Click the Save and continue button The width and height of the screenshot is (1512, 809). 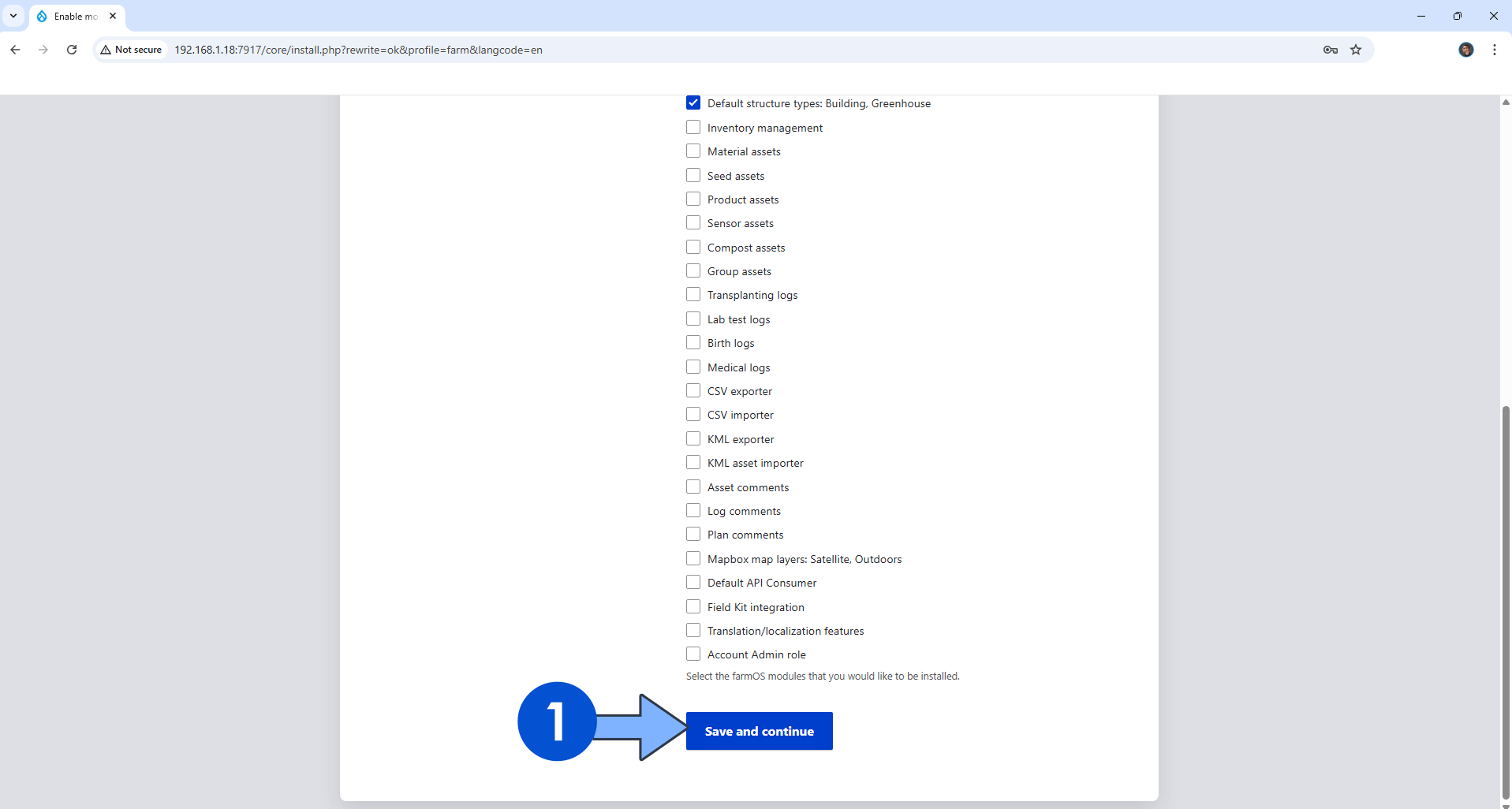(759, 731)
